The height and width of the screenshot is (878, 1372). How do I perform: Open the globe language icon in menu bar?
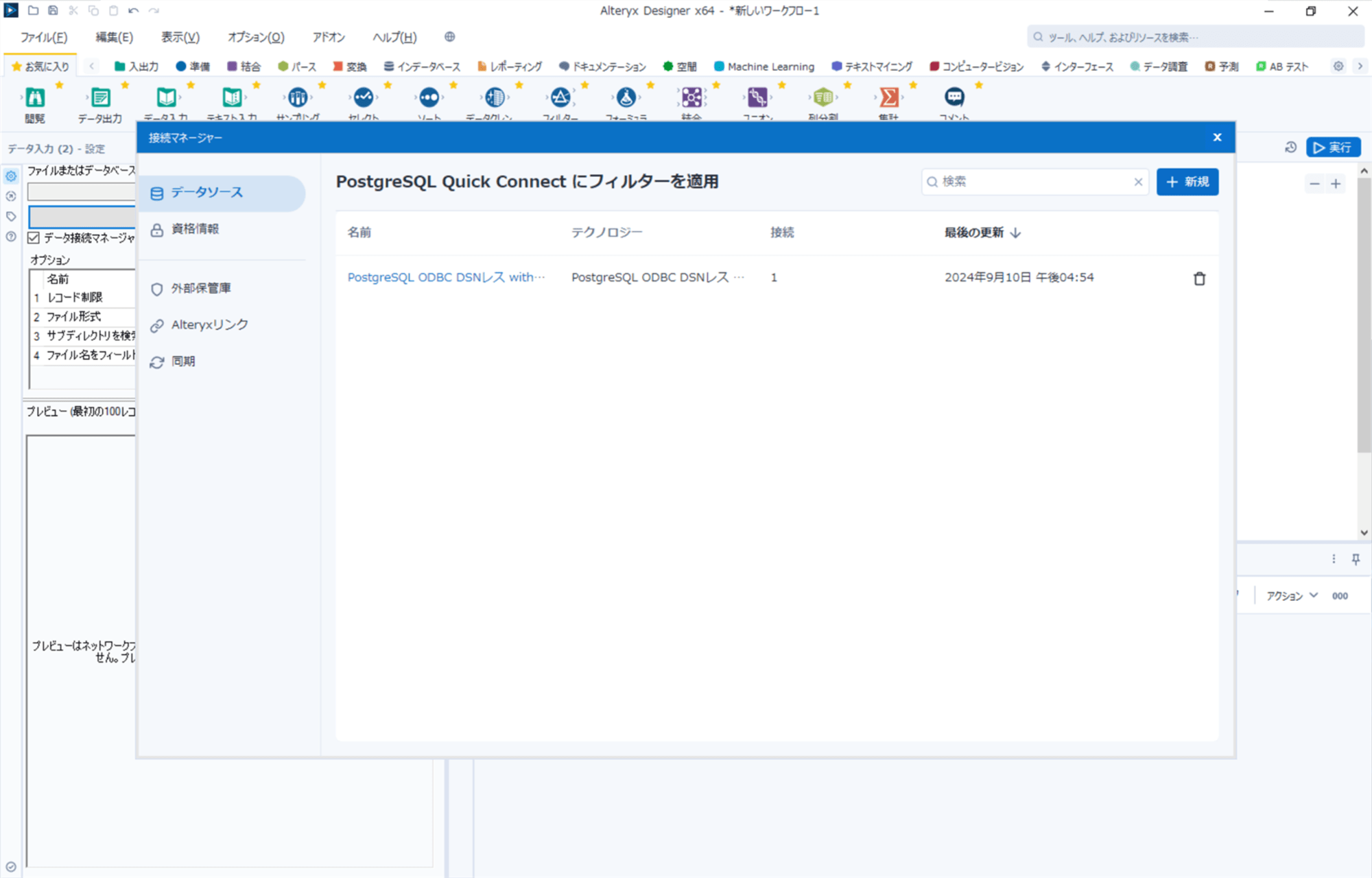tap(449, 37)
